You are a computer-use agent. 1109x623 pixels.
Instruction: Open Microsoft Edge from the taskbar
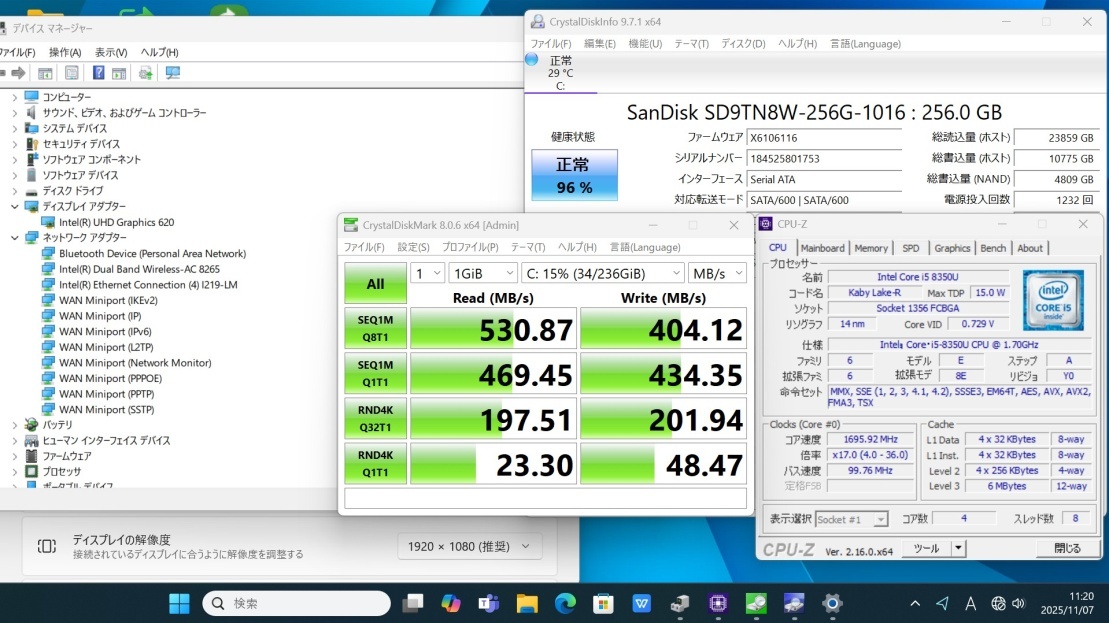coord(565,603)
